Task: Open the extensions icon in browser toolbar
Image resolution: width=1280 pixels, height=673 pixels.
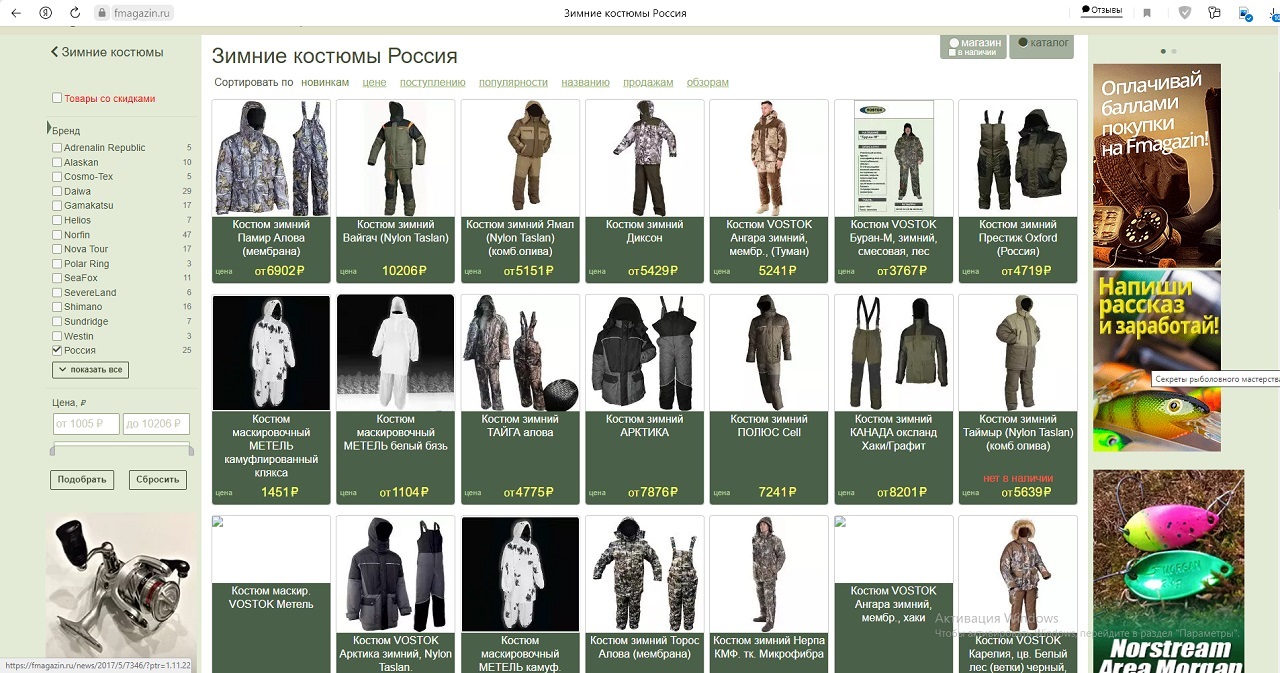Action: tap(1215, 13)
